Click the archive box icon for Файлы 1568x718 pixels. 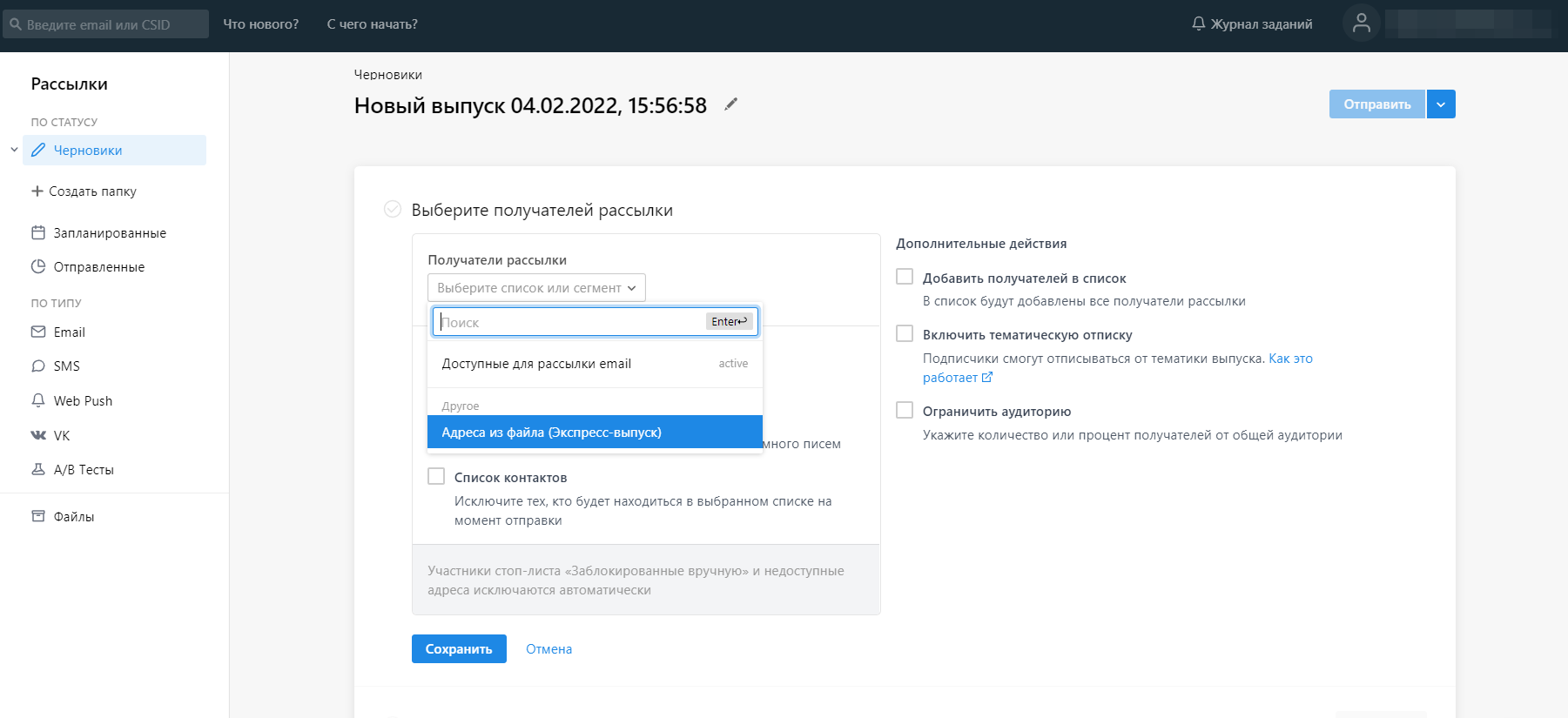pyautogui.click(x=38, y=516)
